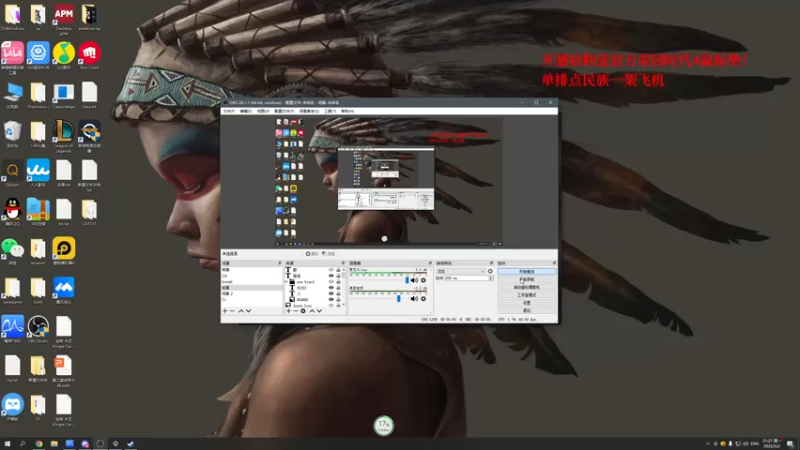The width and height of the screenshot is (800, 450).
Task: Move the selected scene down
Action: [248, 311]
